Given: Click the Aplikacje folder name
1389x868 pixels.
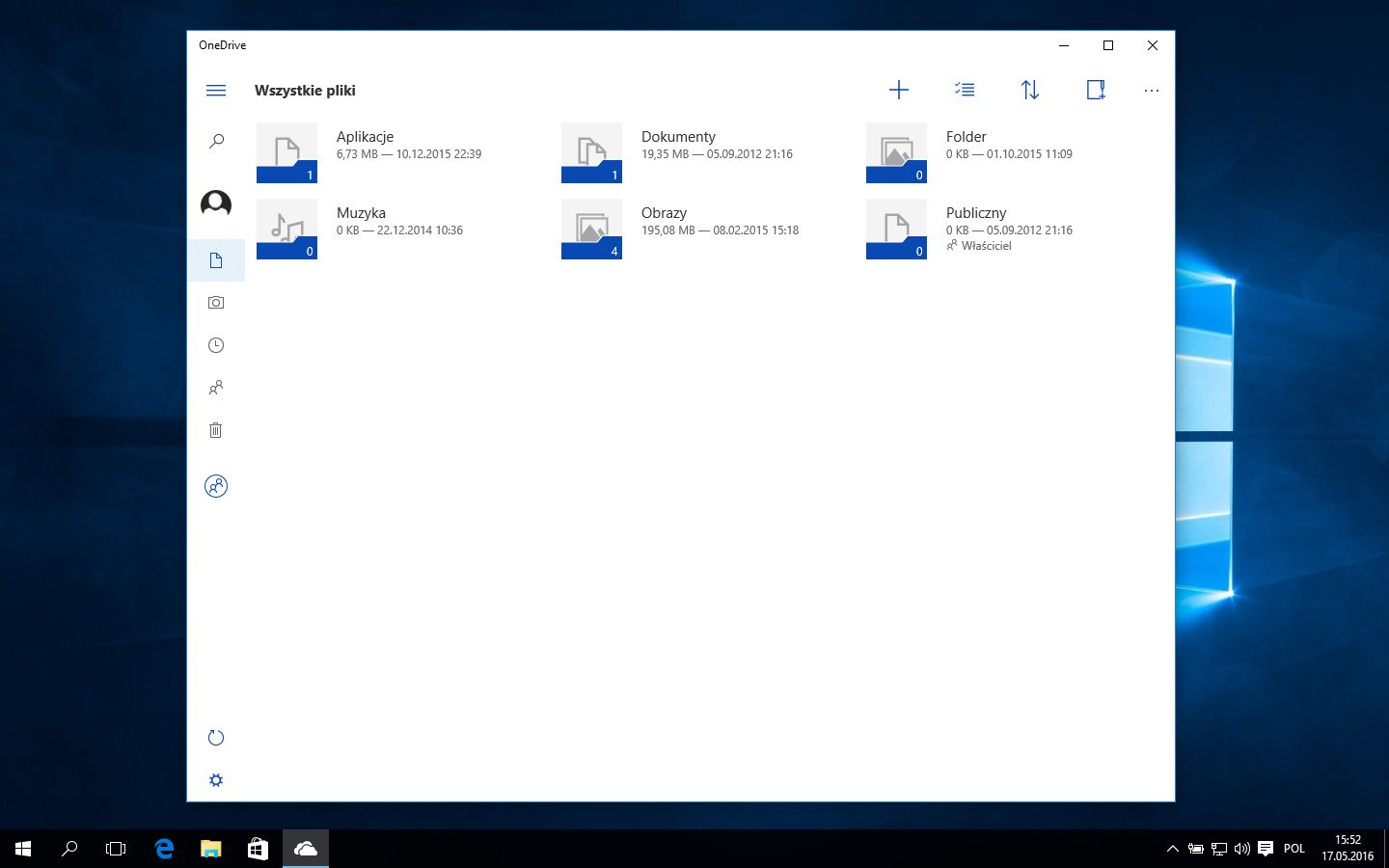Looking at the screenshot, I should [x=365, y=137].
